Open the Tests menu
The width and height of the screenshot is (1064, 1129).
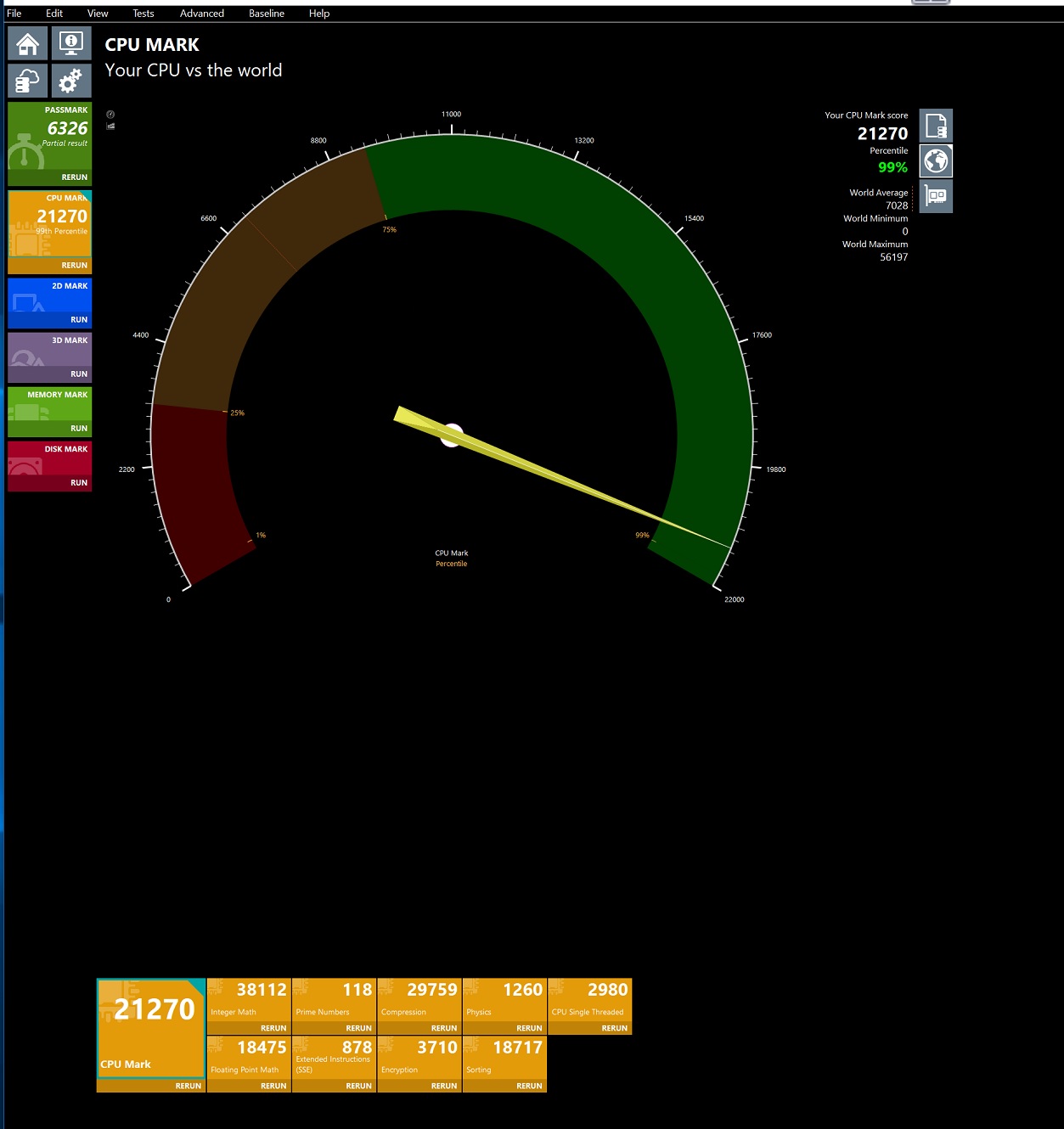click(x=144, y=14)
